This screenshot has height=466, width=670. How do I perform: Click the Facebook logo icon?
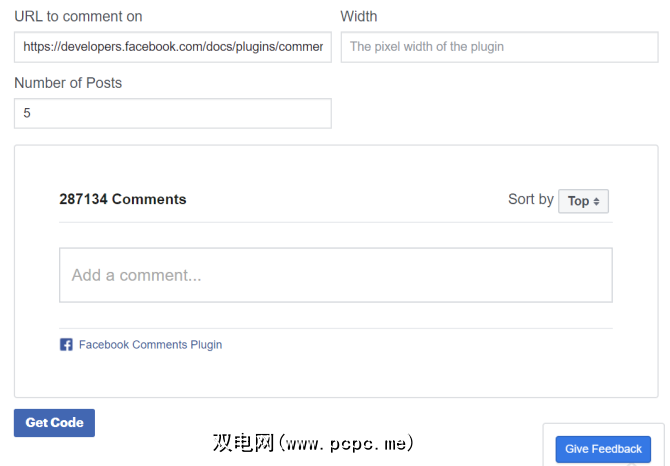[x=66, y=345]
